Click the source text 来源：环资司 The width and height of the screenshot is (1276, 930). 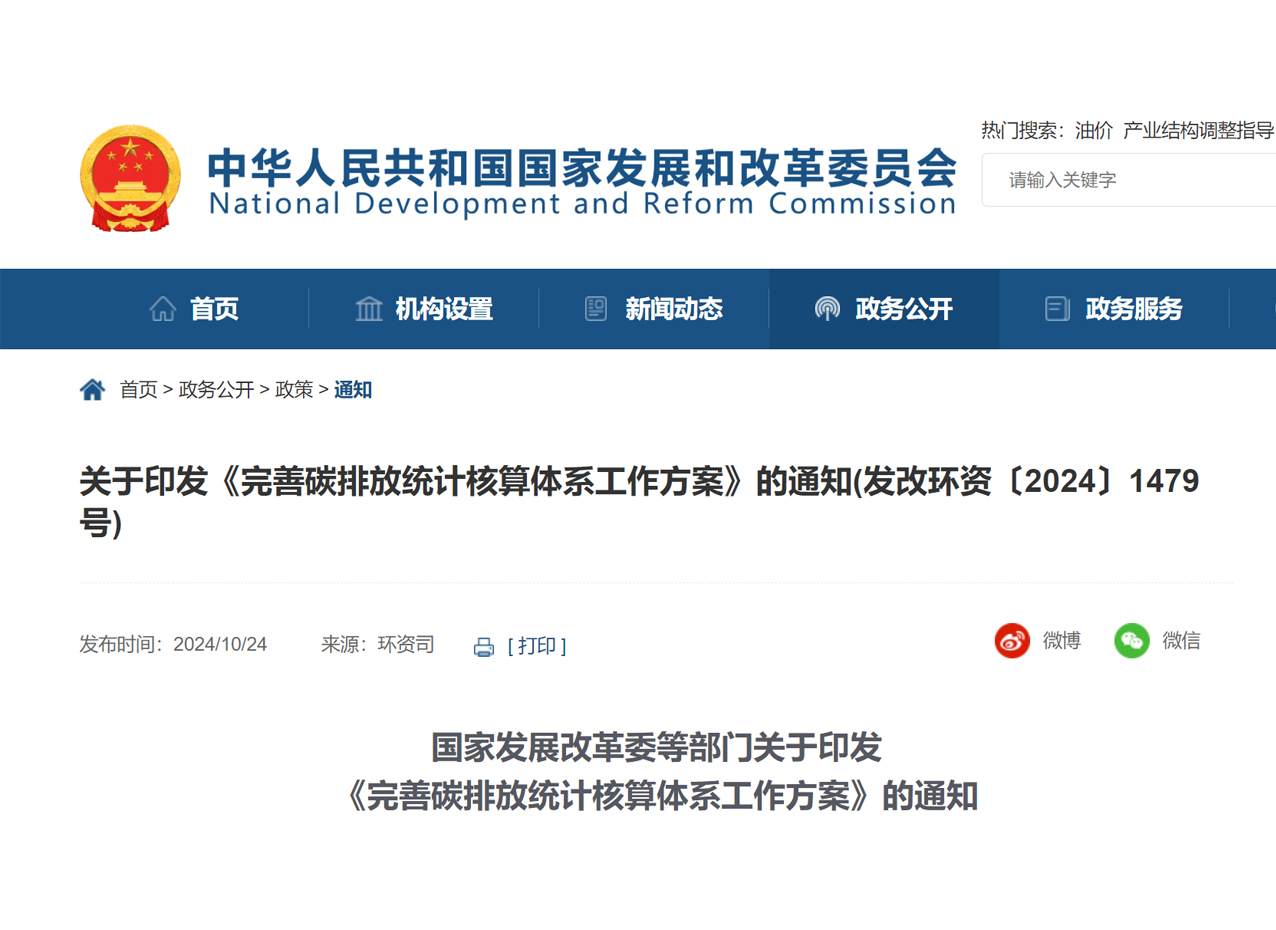click(378, 644)
